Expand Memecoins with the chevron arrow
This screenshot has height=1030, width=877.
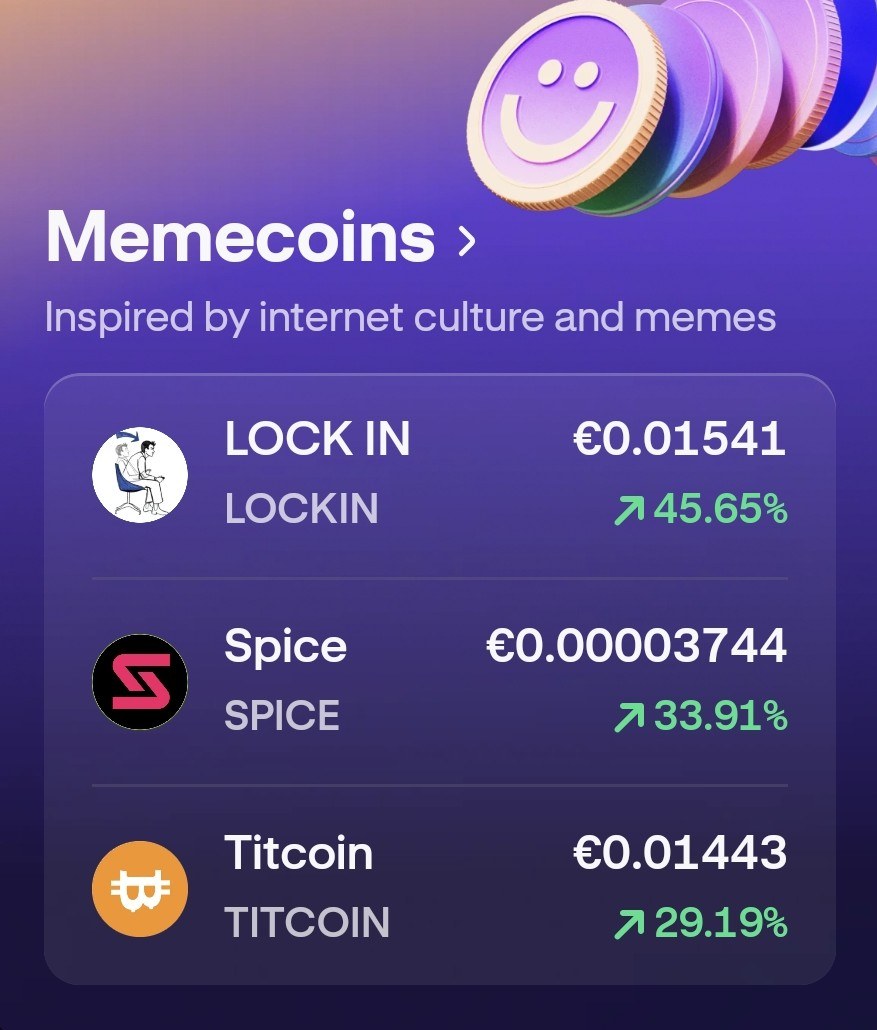[x=466, y=241]
